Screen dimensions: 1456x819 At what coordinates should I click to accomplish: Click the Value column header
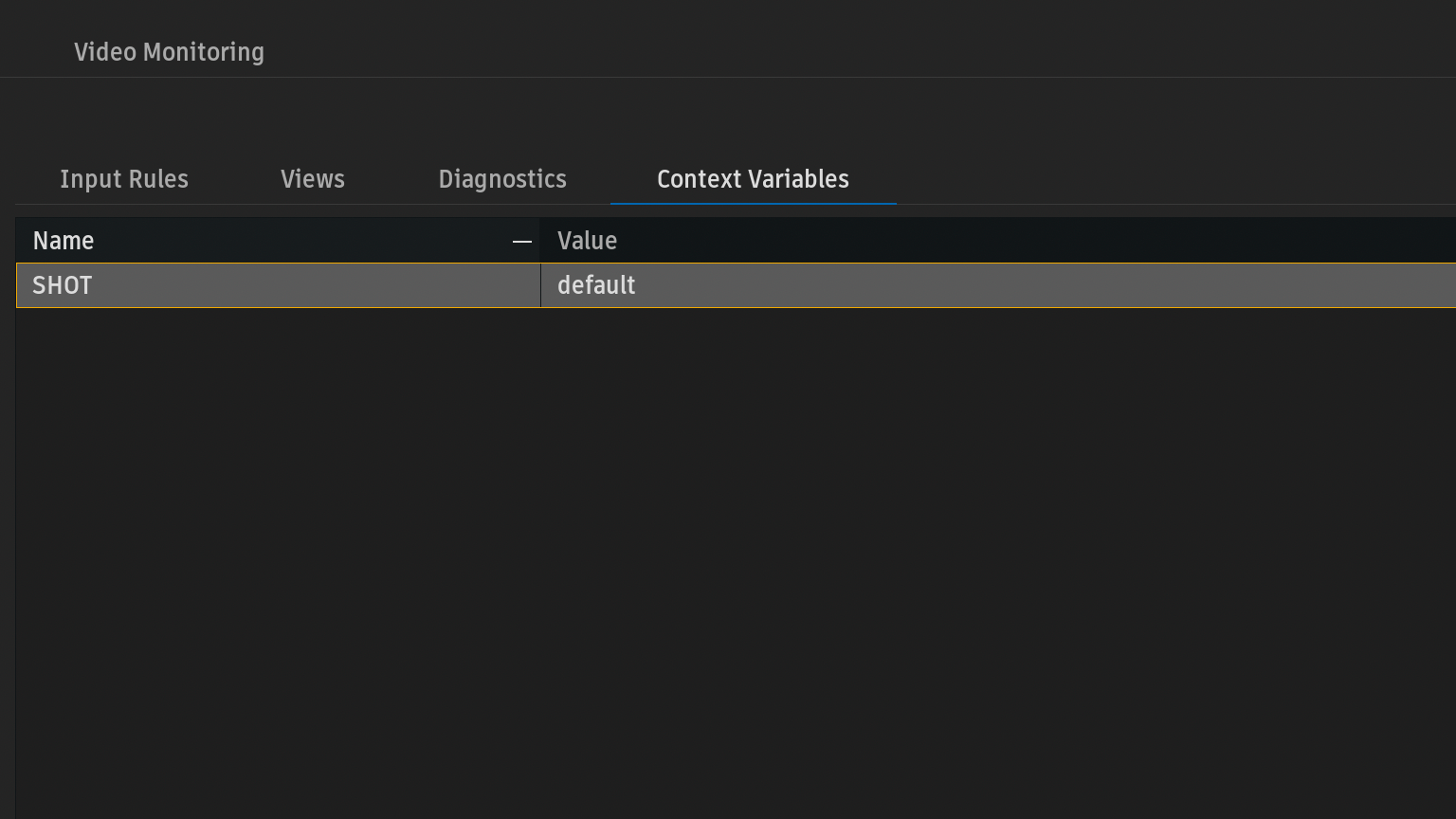tap(587, 241)
